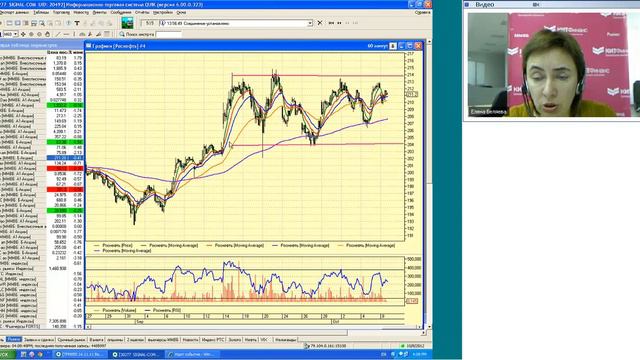Screen dimensions: 640x360
Task: Select the diagonal trend line tool
Action: pyautogui.click(x=58, y=34)
